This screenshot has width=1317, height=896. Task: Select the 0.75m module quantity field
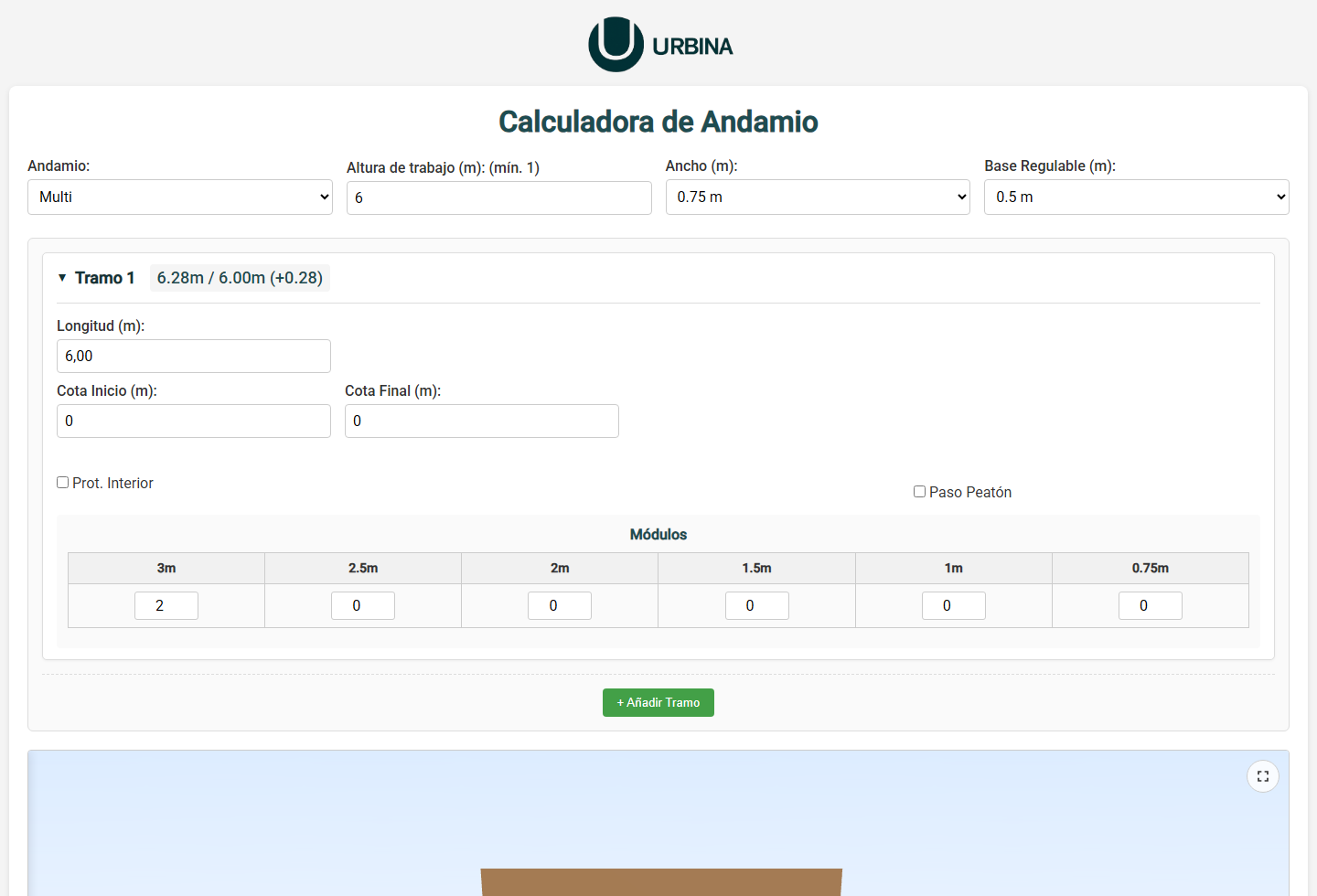[x=1151, y=606]
